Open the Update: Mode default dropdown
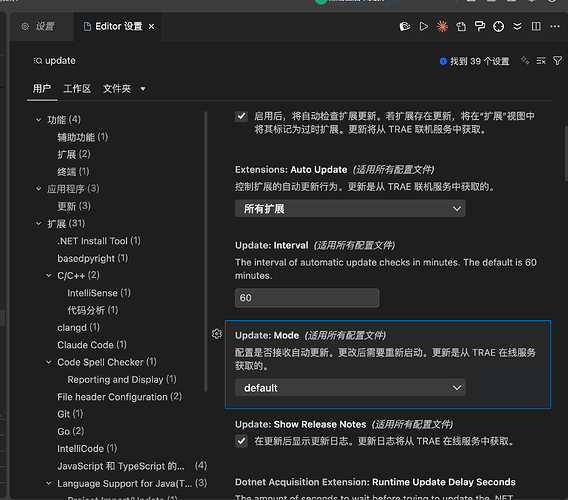 click(350, 388)
